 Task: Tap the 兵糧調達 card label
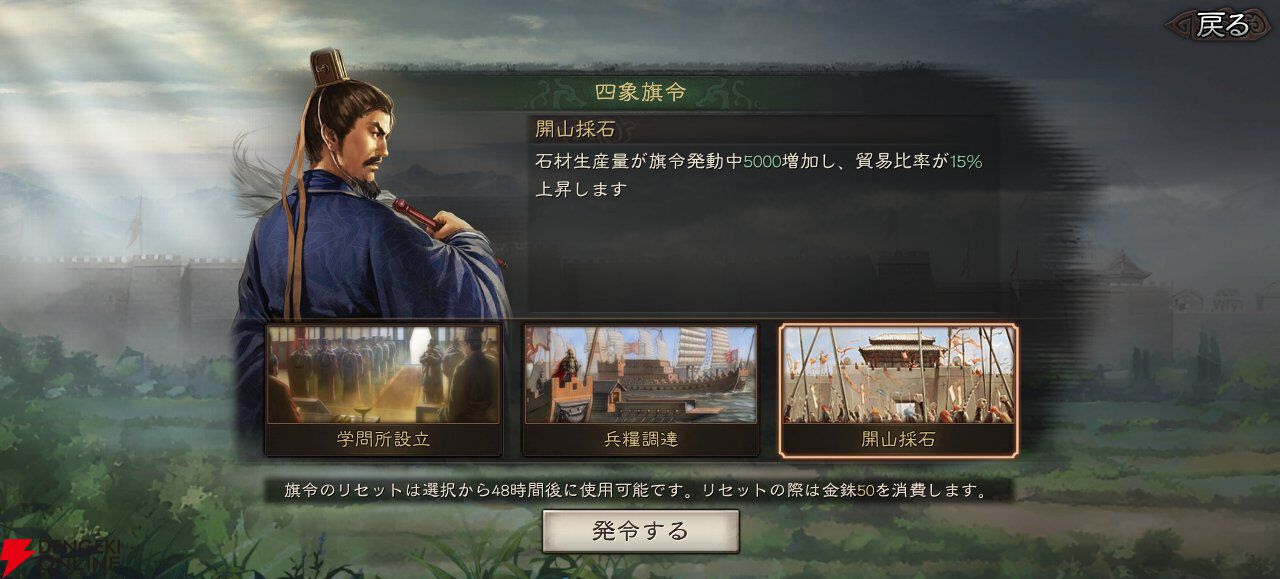pos(641,439)
